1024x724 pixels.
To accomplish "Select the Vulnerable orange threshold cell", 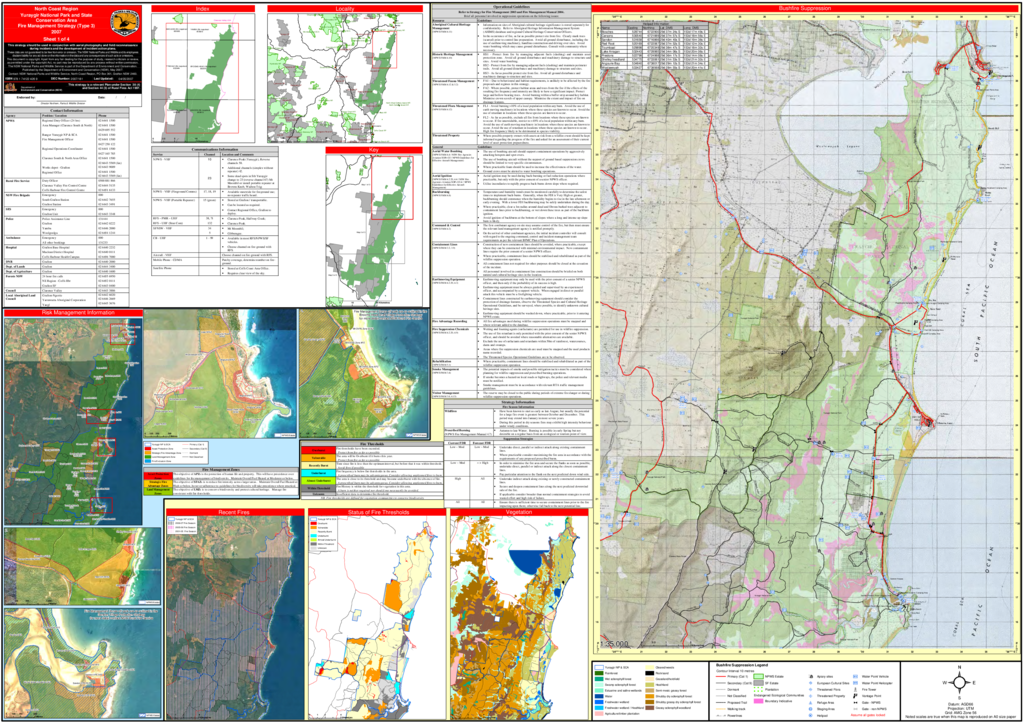I will (x=317, y=458).
